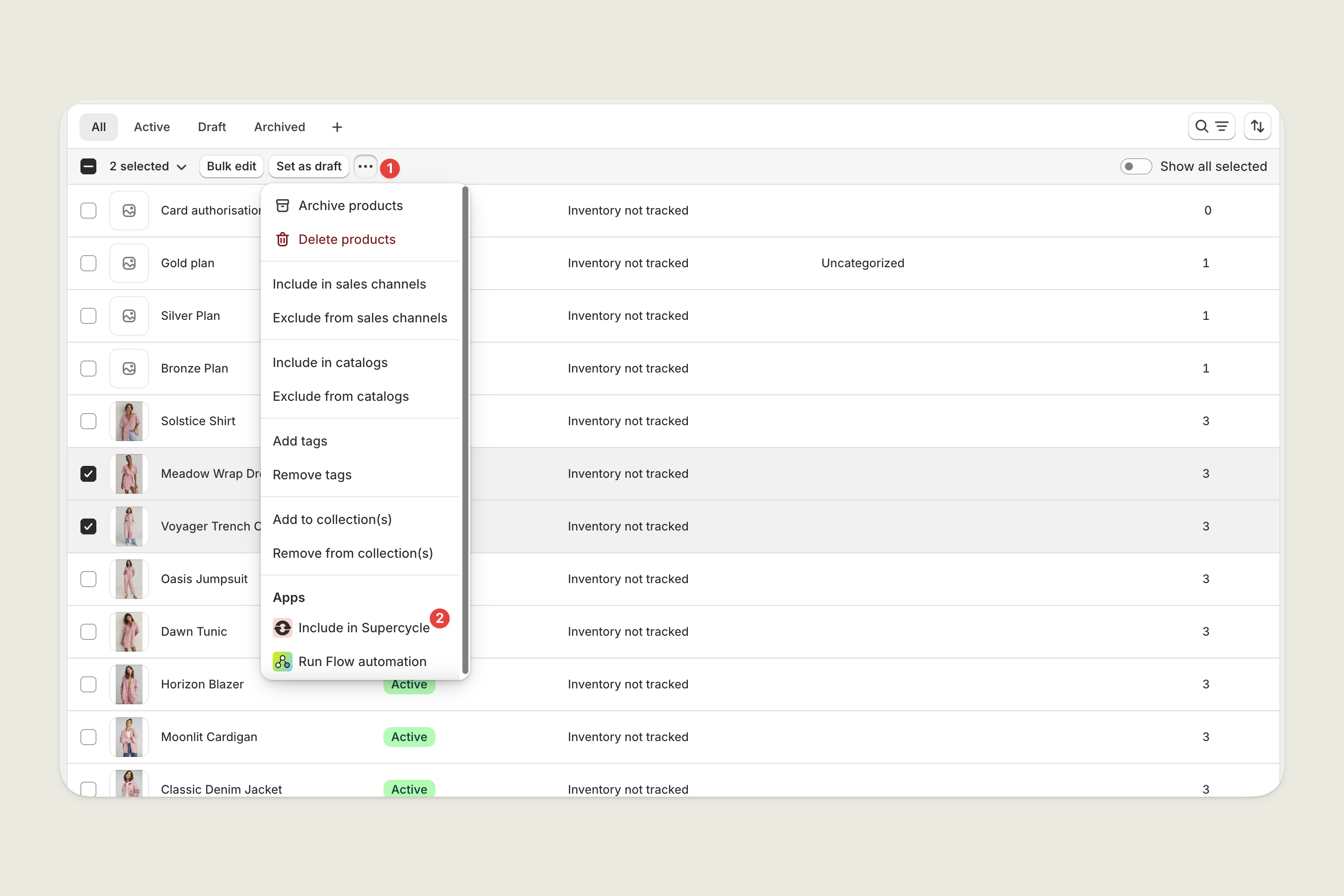Expand the 2 selected dropdown chevron

(x=182, y=167)
